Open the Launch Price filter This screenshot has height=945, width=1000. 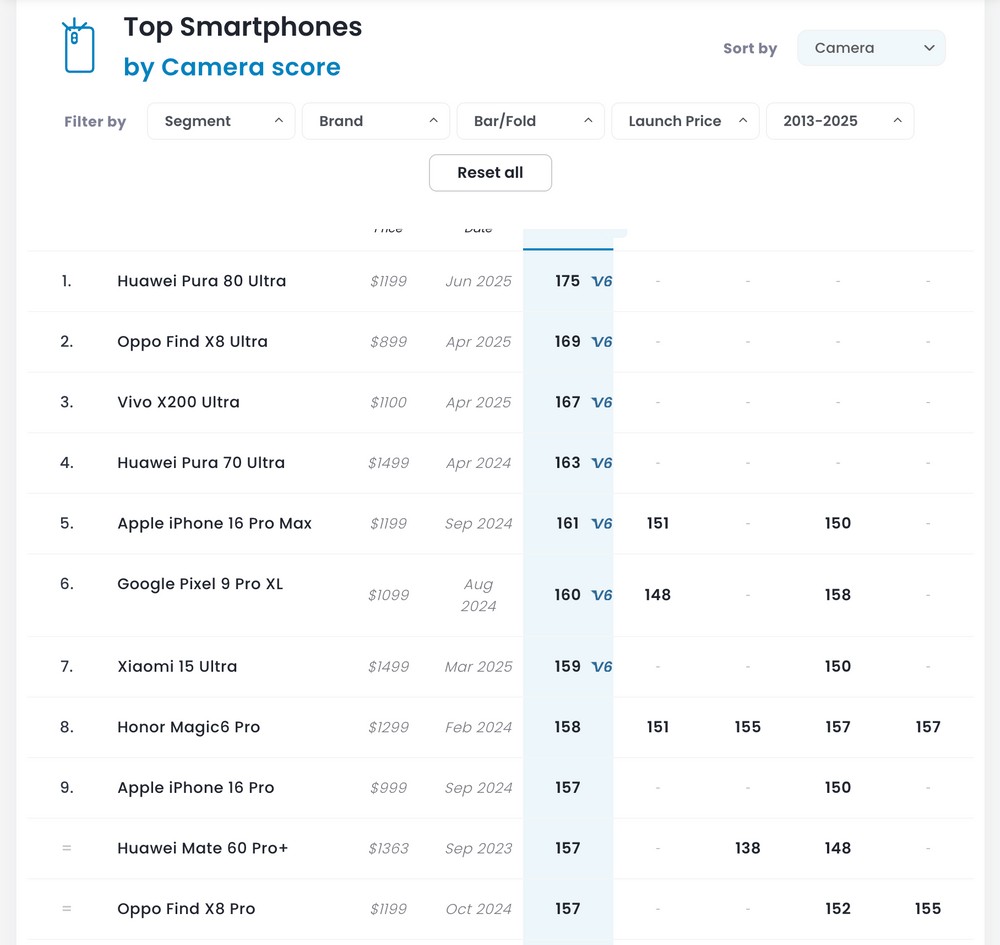click(685, 121)
